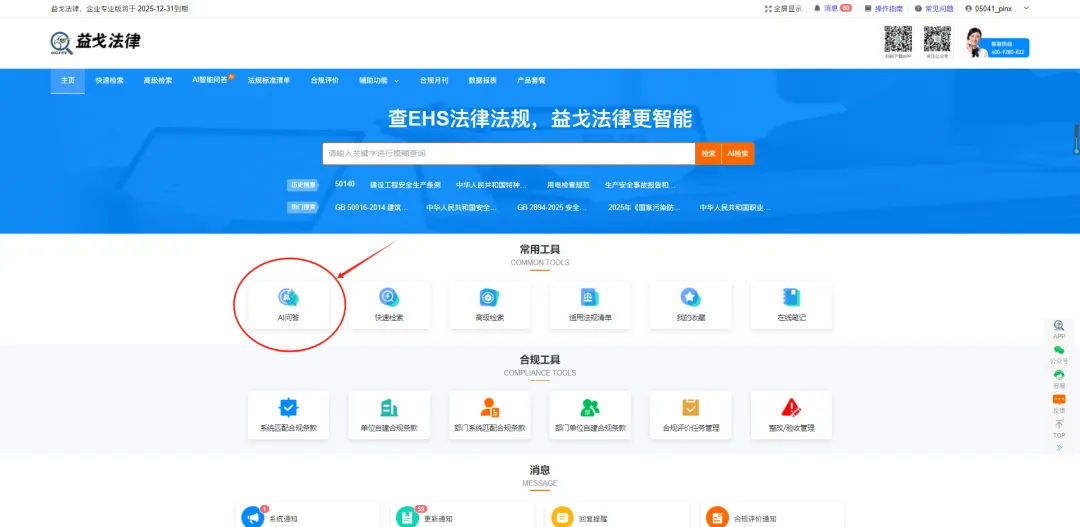Image resolution: width=1080 pixels, height=527 pixels.
Task: Select the 主页 nav tab
Action: click(68, 80)
